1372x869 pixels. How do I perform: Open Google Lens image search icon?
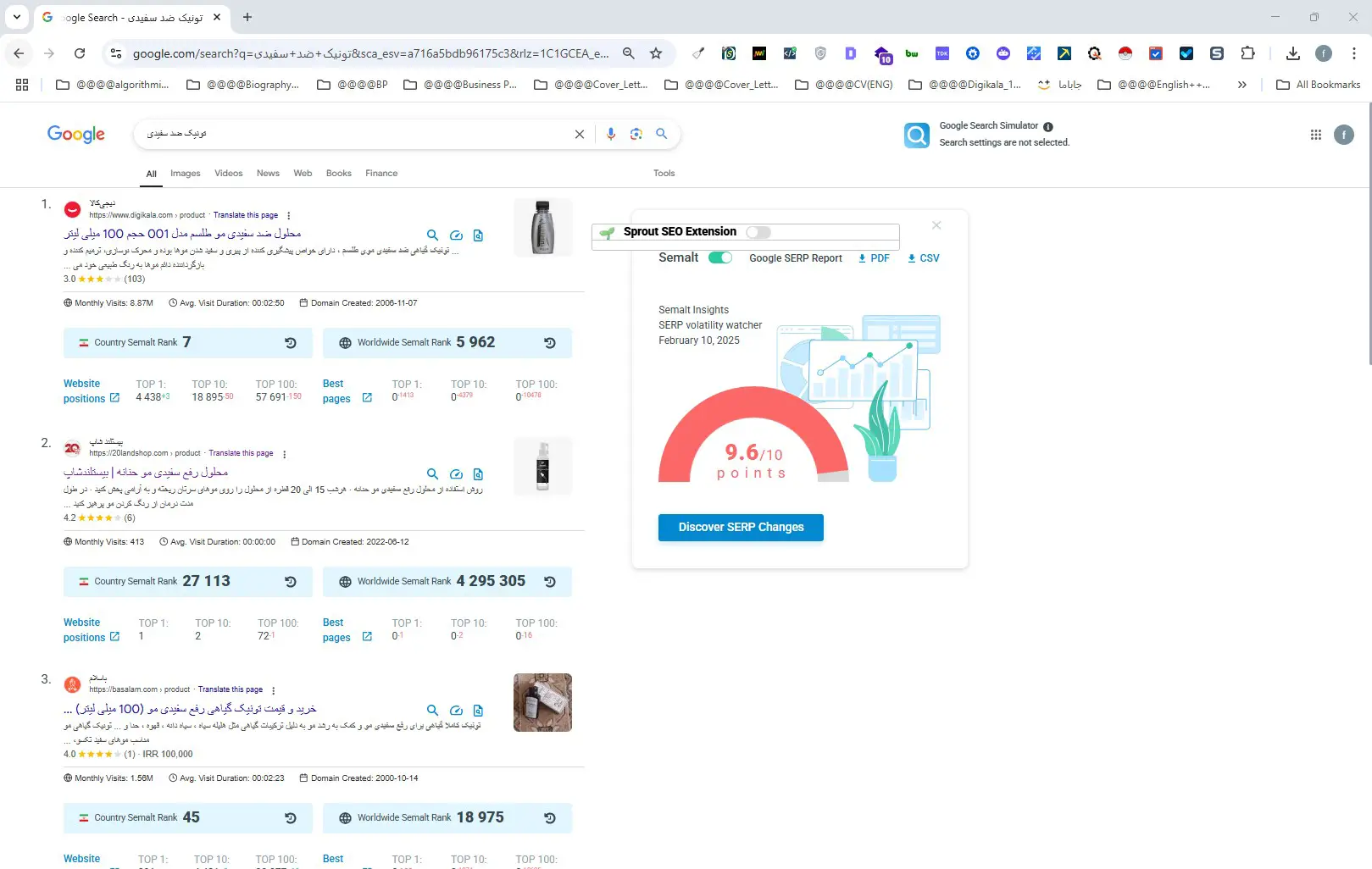point(636,134)
